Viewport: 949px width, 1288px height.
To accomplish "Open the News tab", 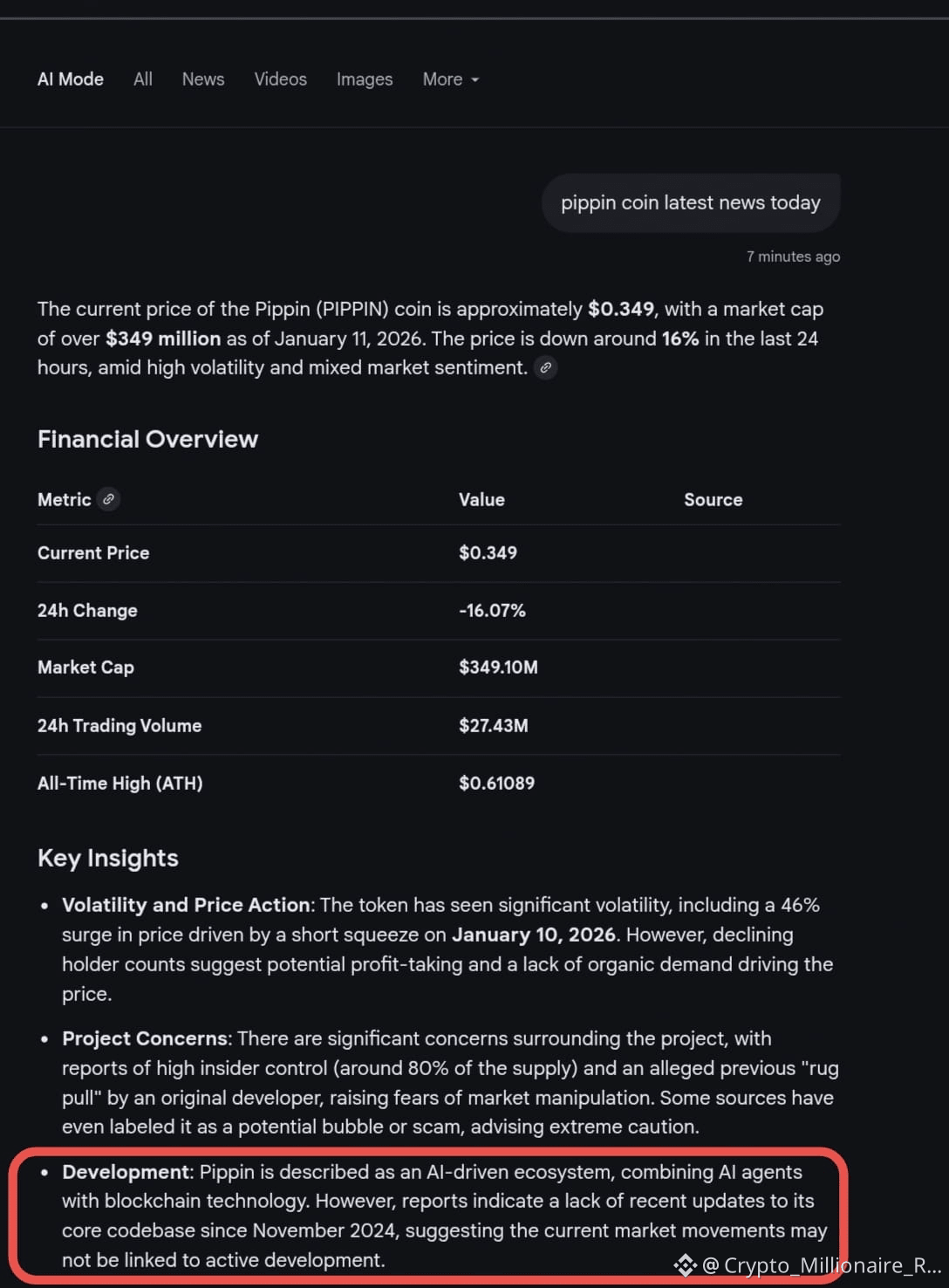I will click(x=203, y=79).
